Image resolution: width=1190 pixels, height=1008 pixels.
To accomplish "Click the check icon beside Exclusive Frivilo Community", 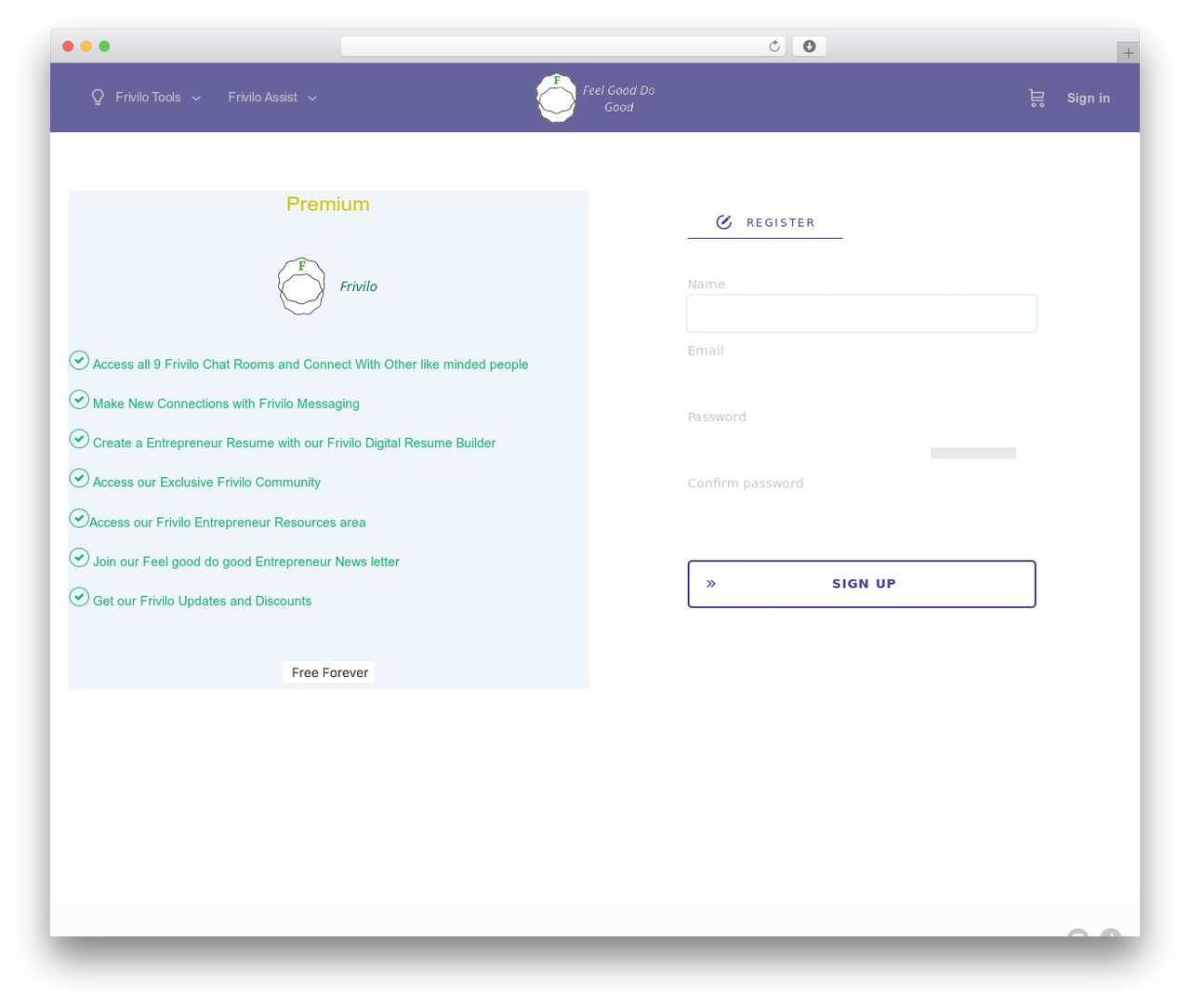I will [79, 478].
